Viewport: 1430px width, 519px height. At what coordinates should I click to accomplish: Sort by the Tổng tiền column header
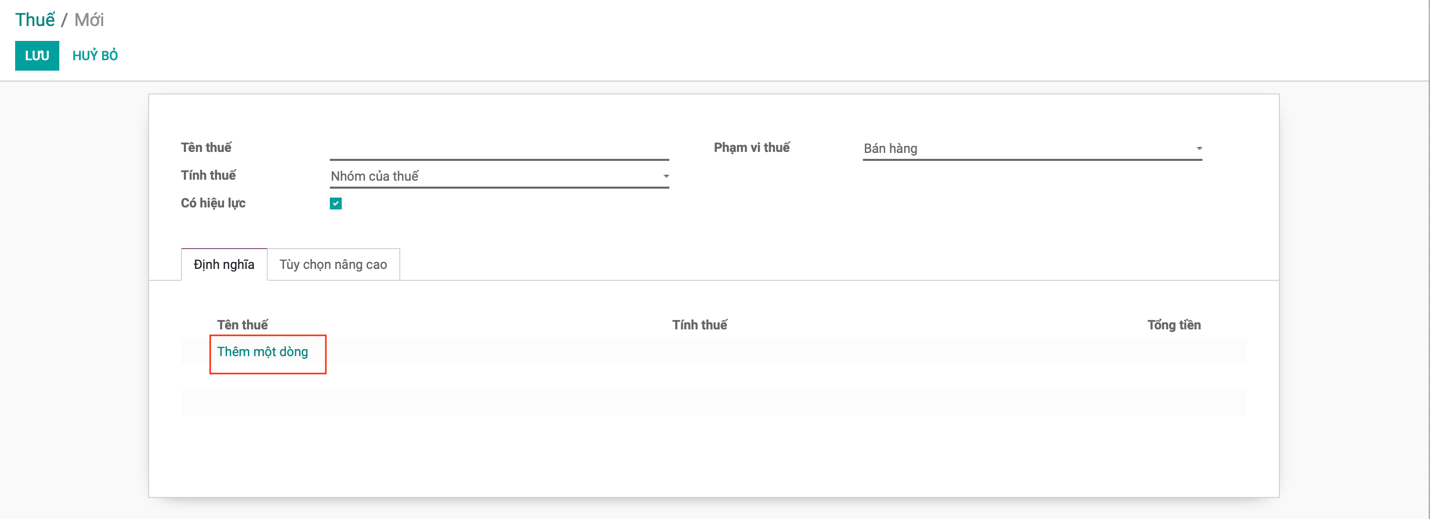(1174, 325)
